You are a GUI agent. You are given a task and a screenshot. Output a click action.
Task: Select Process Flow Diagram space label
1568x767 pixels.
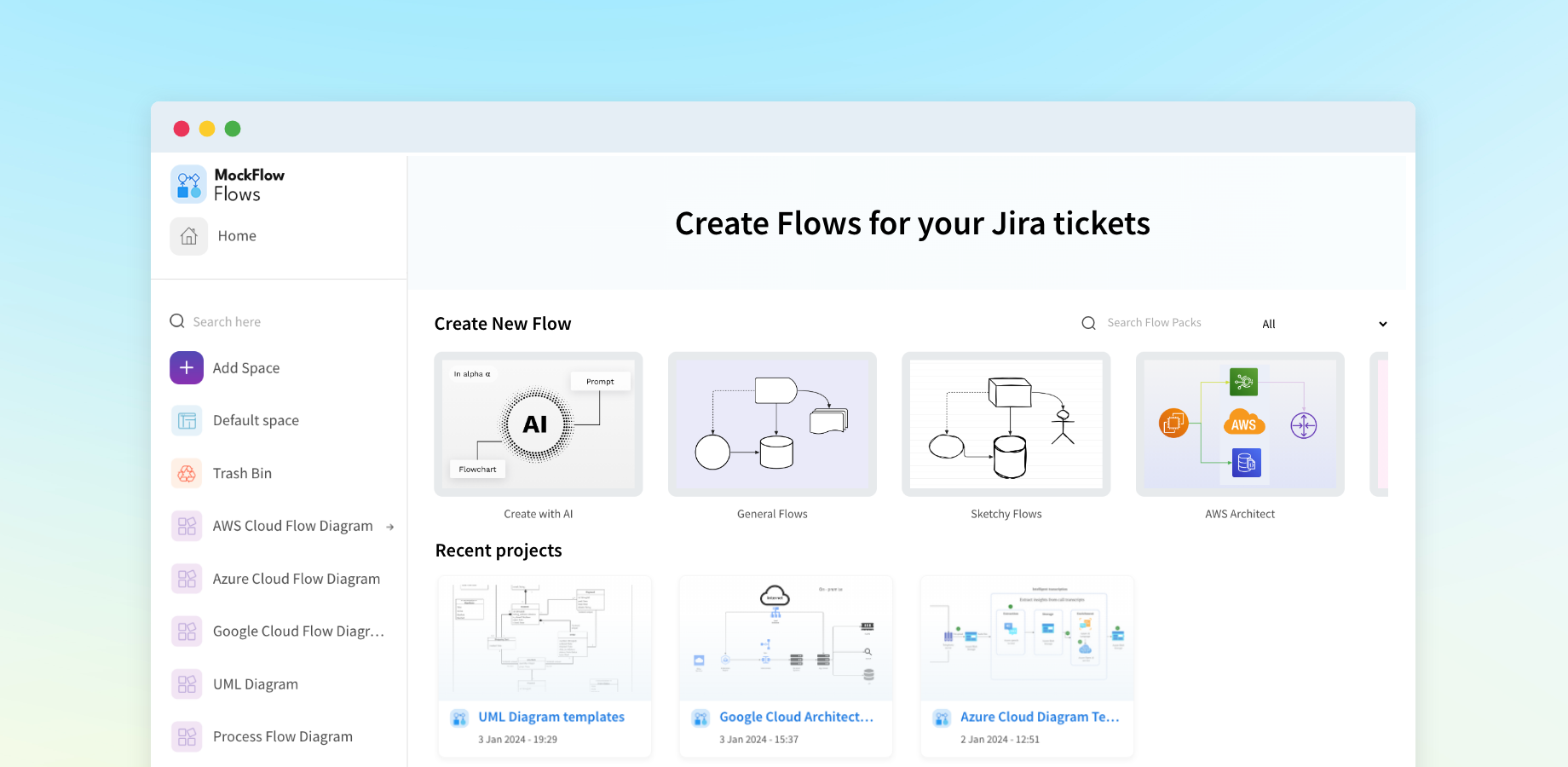pos(283,736)
